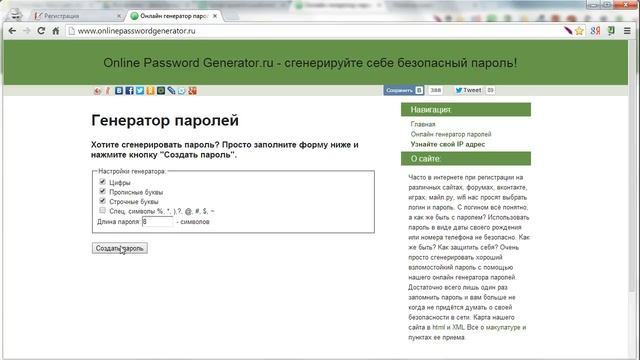Close the Регистрация tab
The image size is (640, 360).
click(x=119, y=16)
